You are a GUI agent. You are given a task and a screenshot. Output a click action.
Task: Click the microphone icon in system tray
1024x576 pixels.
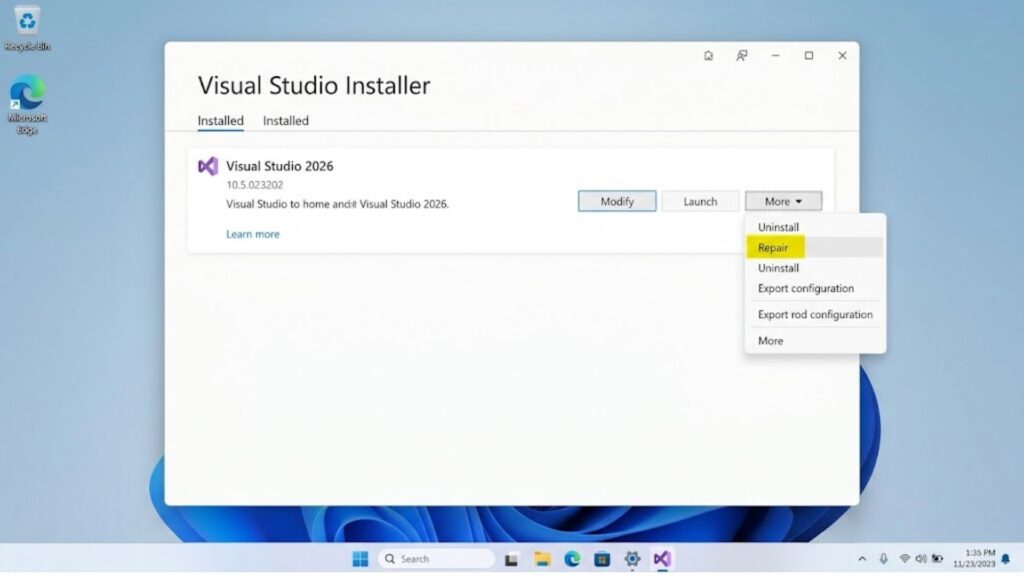point(883,559)
